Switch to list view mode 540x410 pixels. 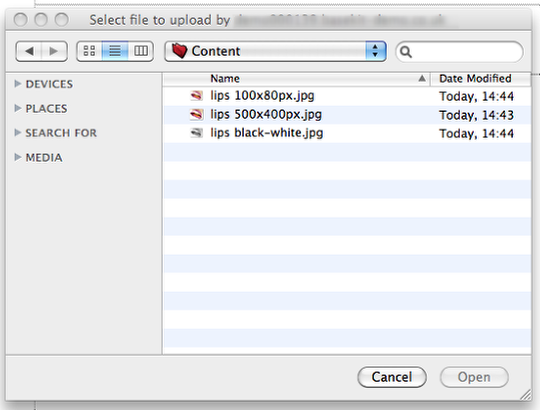(x=115, y=51)
